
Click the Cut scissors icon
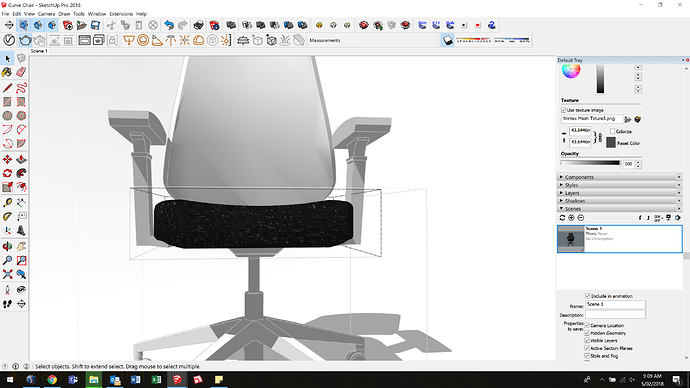pyautogui.click(x=111, y=25)
